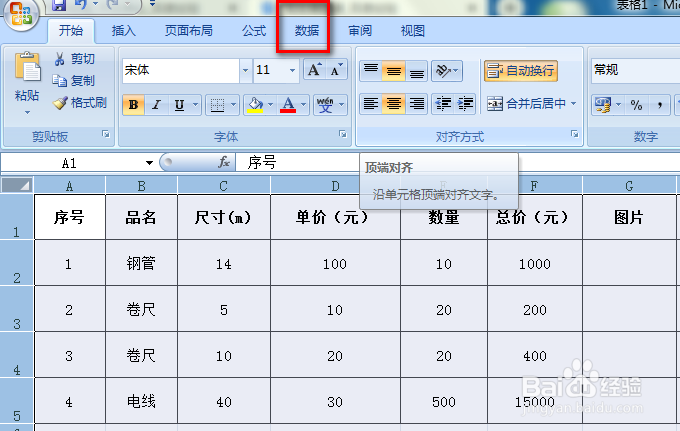
Task: Toggle 自动换行 wrap text
Action: (x=521, y=70)
